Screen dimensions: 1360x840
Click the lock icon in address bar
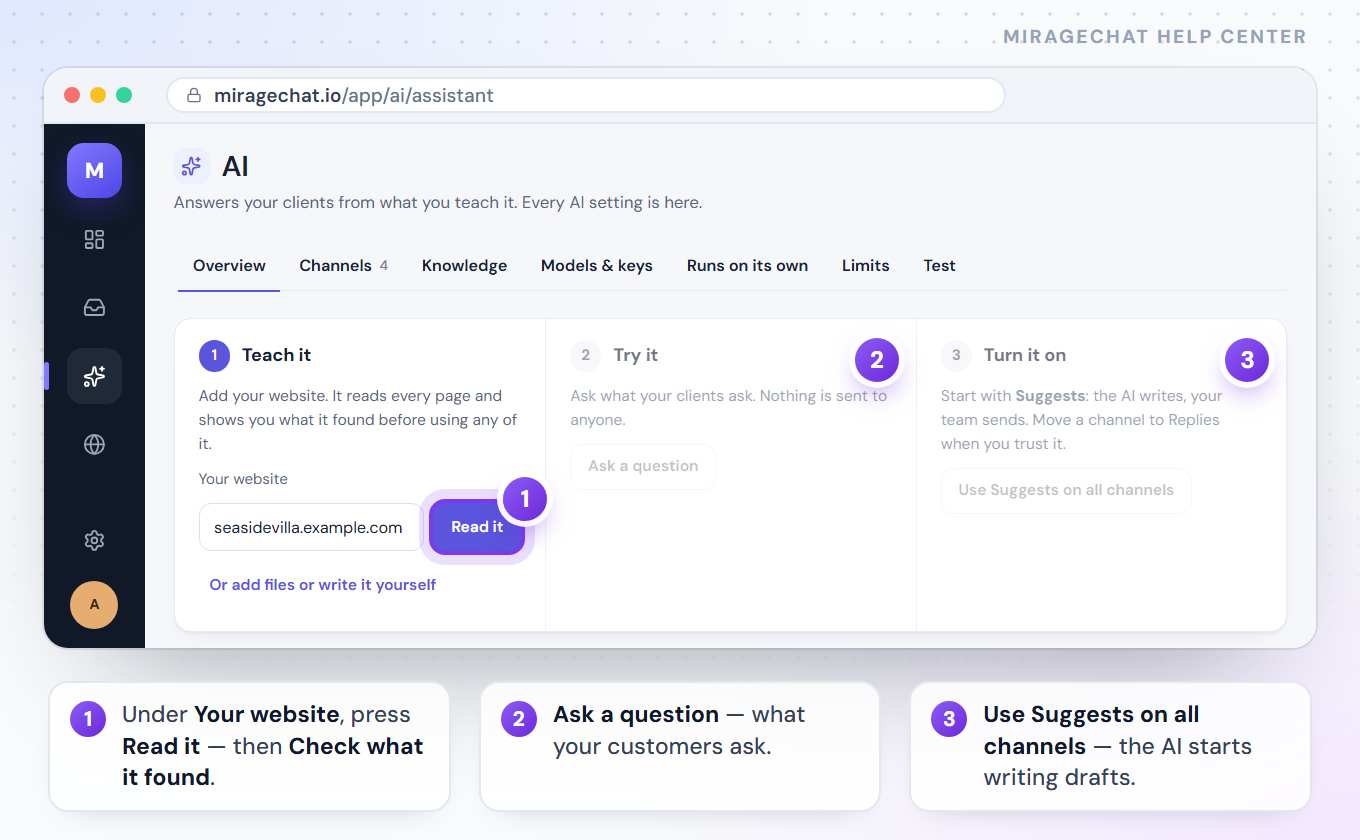(x=194, y=96)
